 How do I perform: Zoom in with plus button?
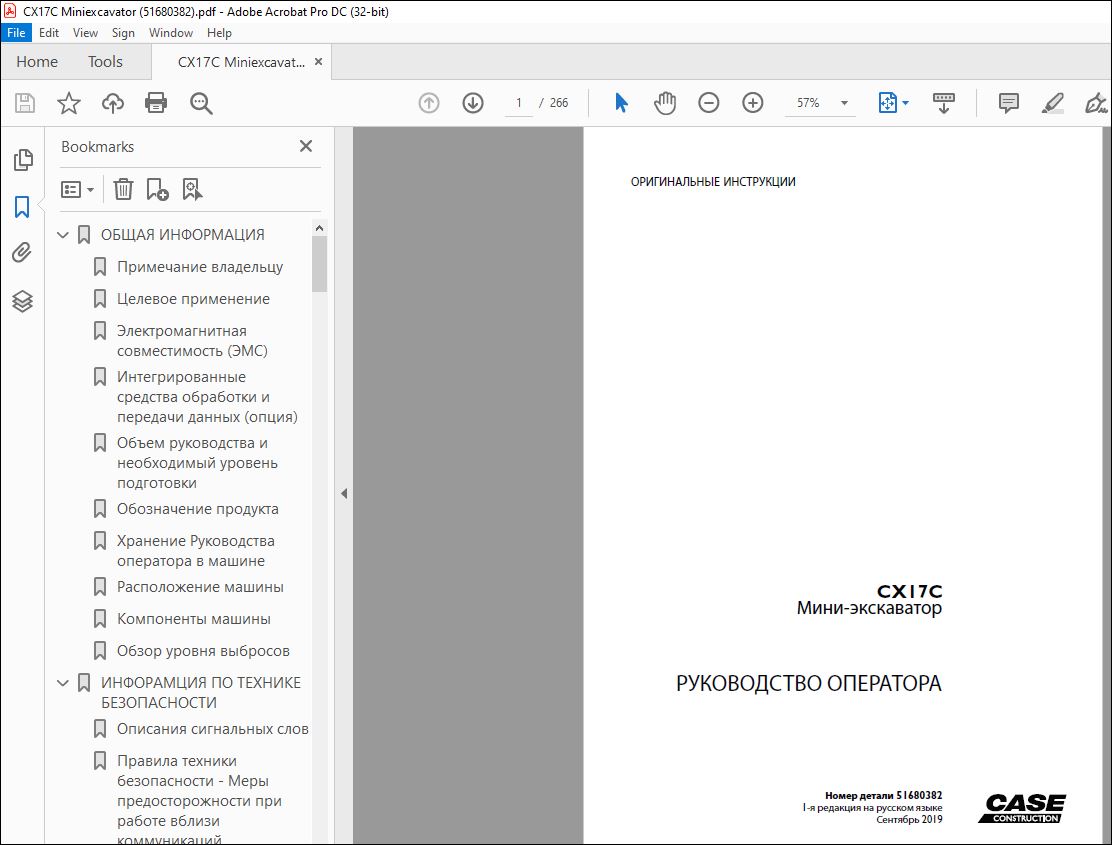click(752, 103)
